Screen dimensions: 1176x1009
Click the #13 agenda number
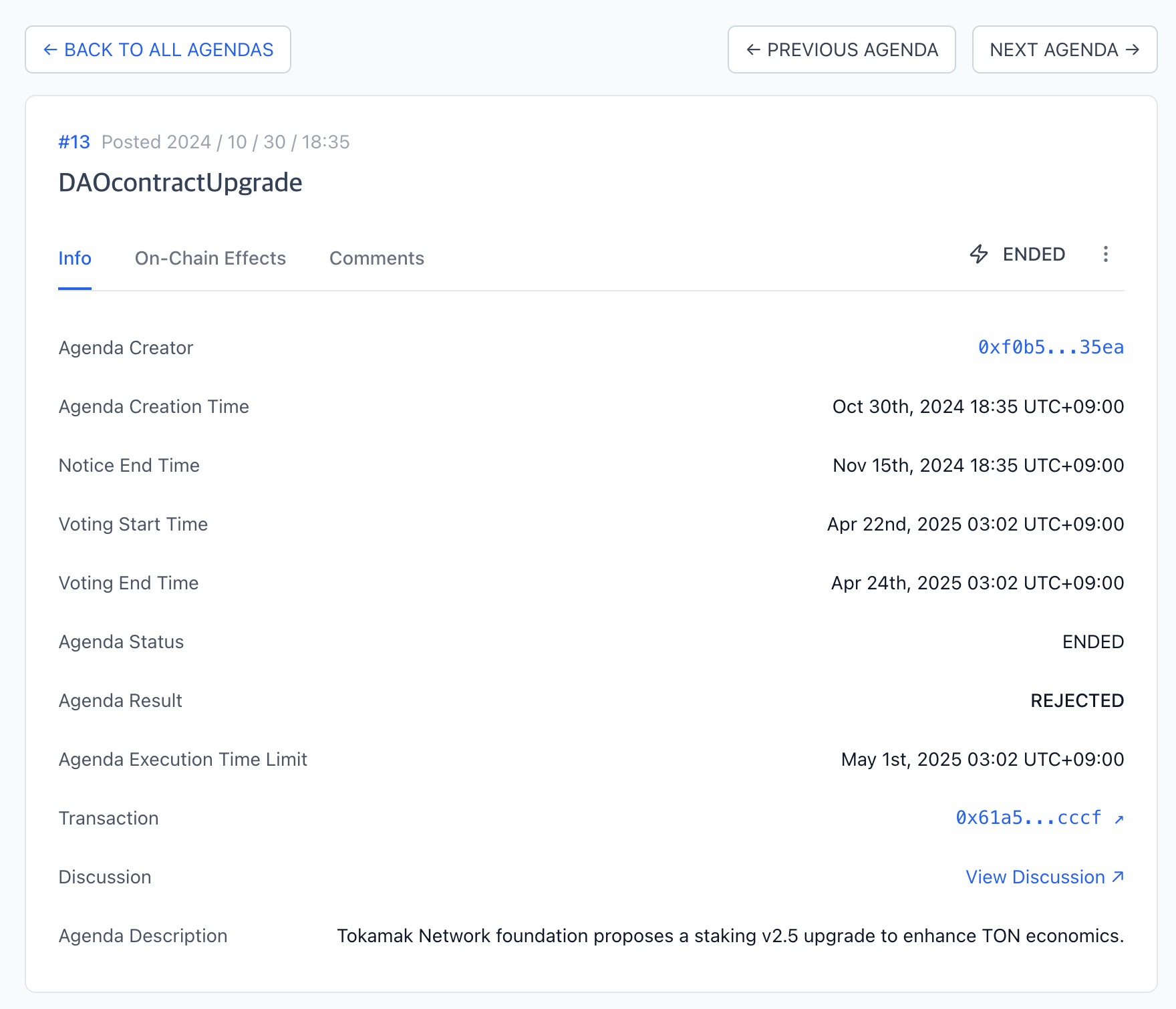(74, 142)
